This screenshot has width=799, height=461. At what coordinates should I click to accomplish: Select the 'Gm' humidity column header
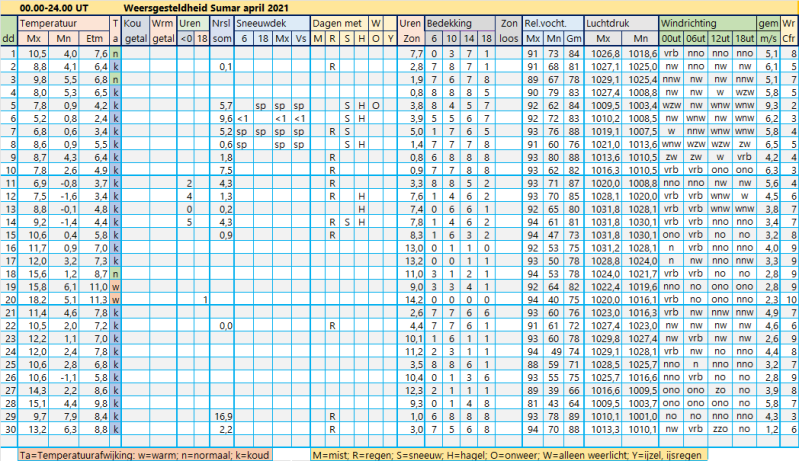pos(574,38)
